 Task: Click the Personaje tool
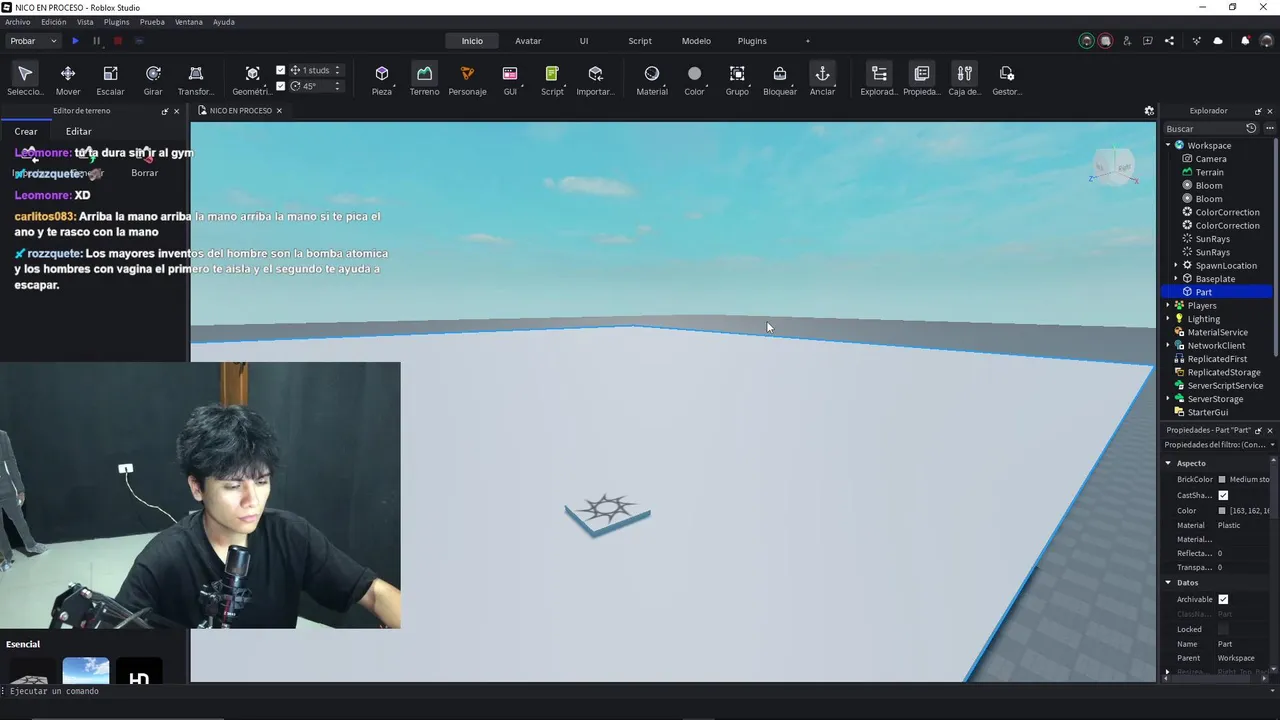(x=467, y=80)
